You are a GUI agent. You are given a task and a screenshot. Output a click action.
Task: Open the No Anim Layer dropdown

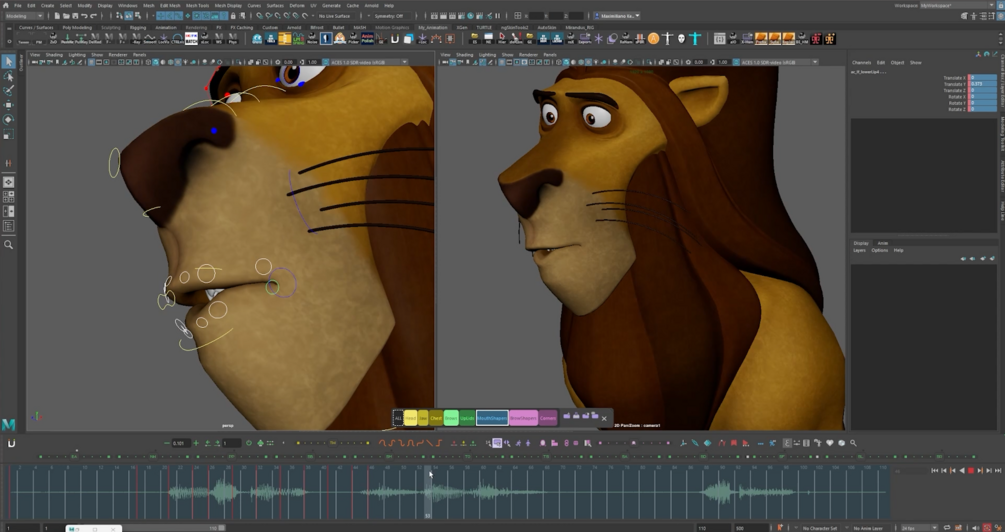tap(872, 528)
